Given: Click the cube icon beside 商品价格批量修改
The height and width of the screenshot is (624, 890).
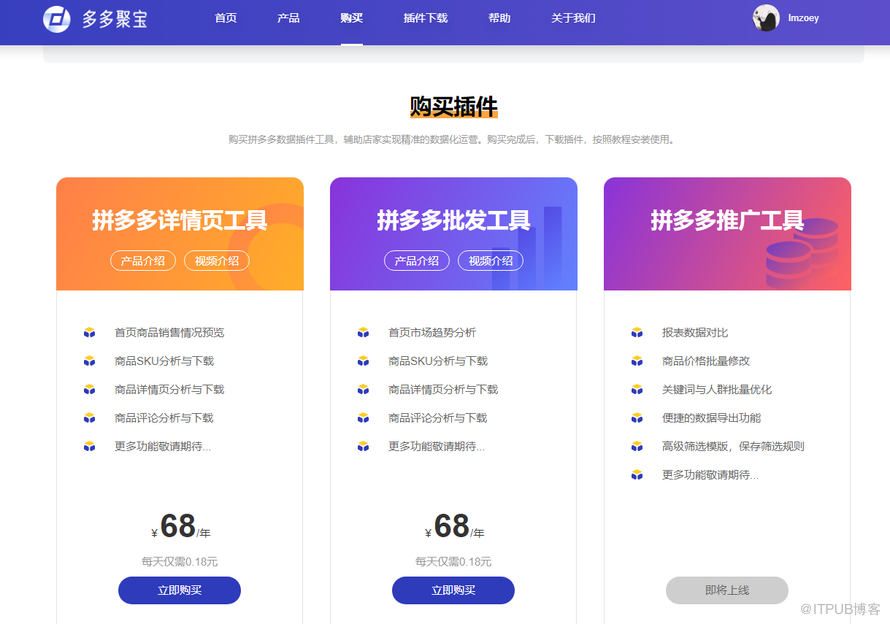Looking at the screenshot, I should (637, 361).
